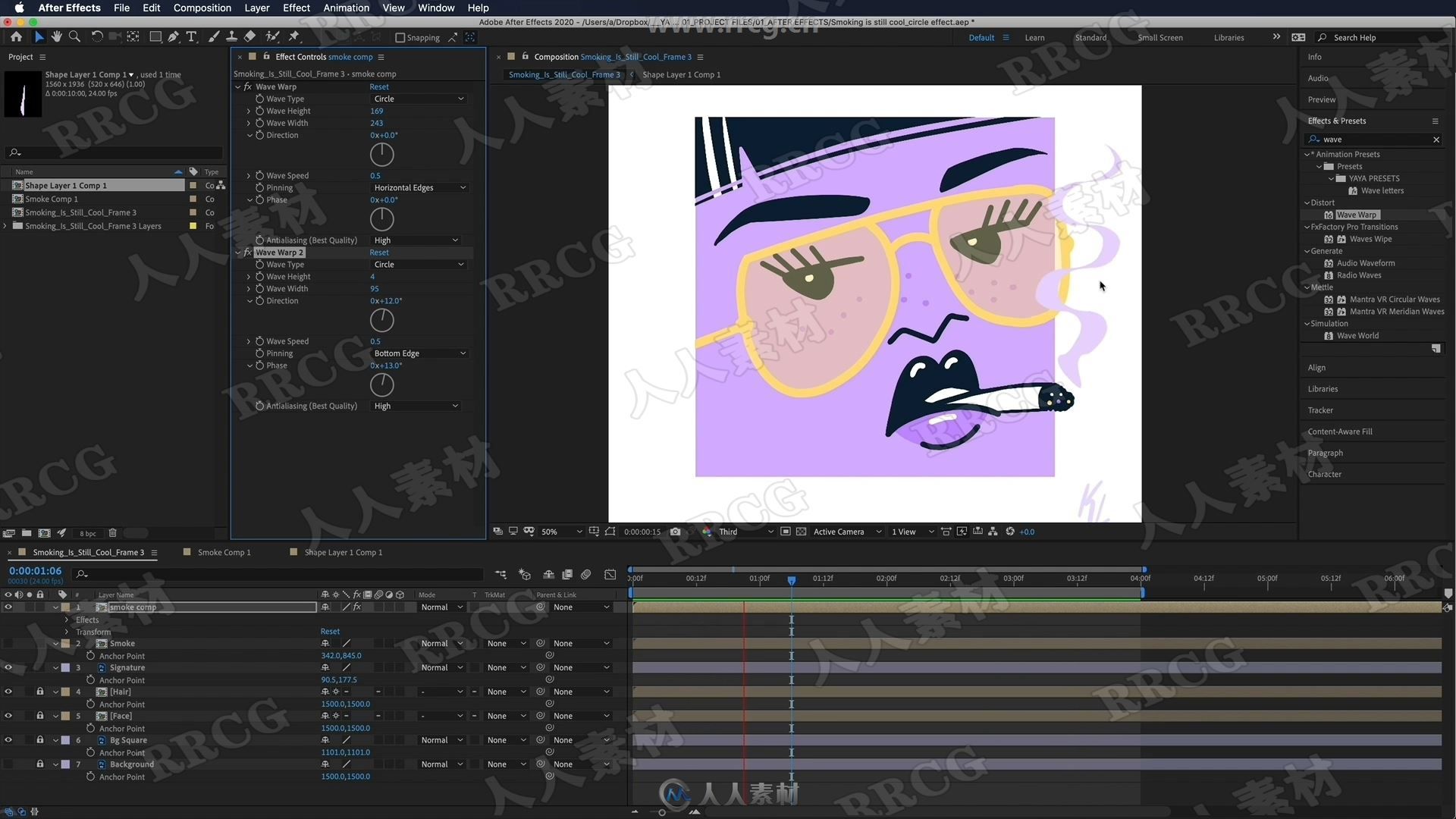Adjust the Wave Warp 2 Direction dial
The height and width of the screenshot is (819, 1456).
click(381, 320)
